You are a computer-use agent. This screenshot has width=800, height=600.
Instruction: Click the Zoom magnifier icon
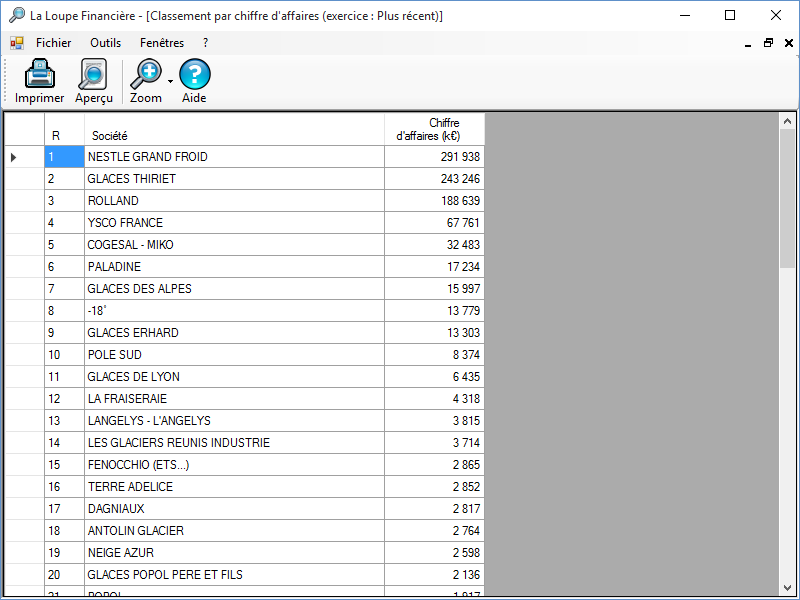coord(146,74)
